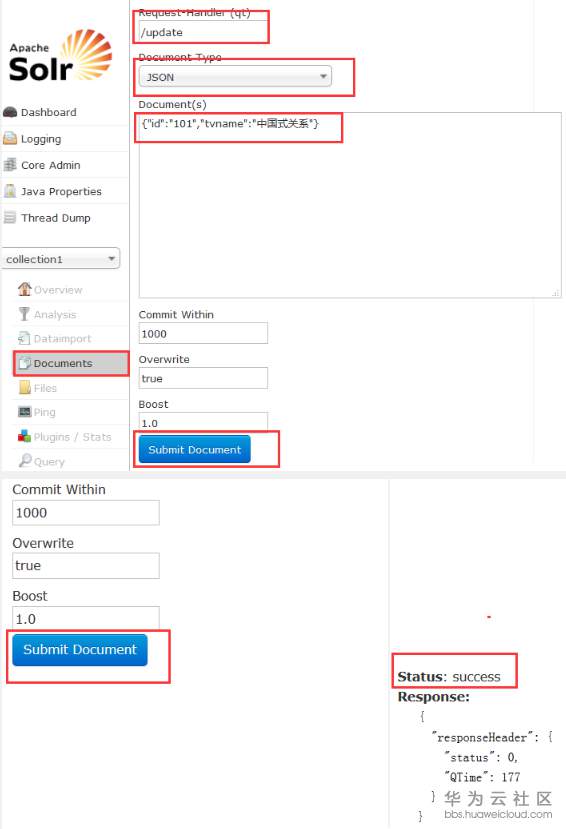Go to the Dataimport menu item
The width and height of the screenshot is (566, 829).
(54, 338)
